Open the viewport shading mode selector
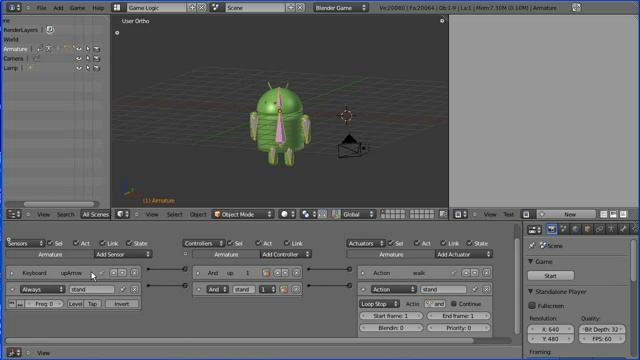The height and width of the screenshot is (360, 640). click(x=287, y=214)
